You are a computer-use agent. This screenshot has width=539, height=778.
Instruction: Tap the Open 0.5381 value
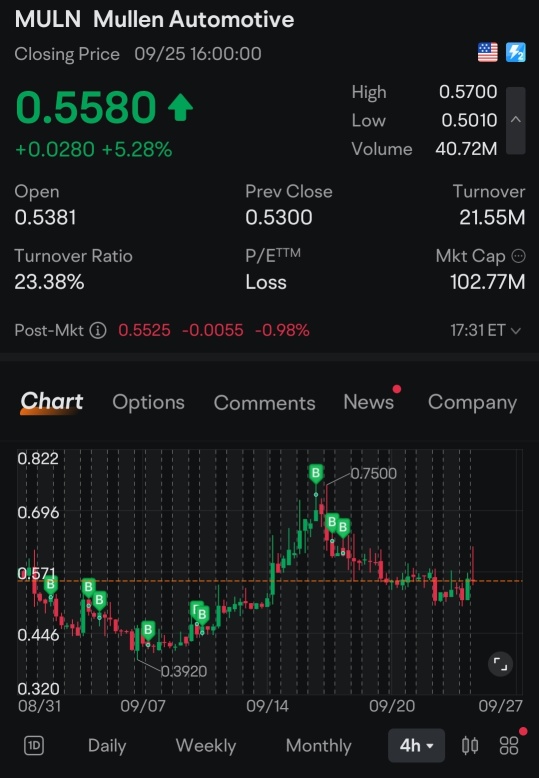45,217
